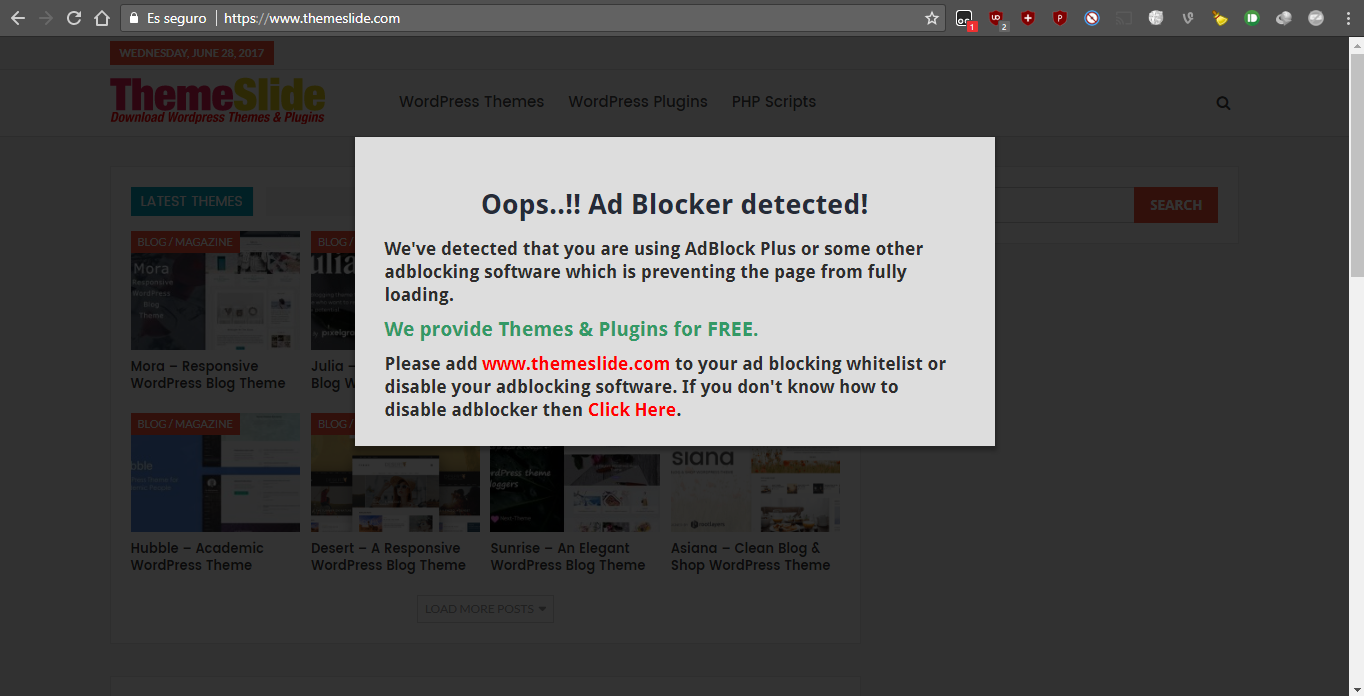Viewport: 1364px width, 696px height.
Task: Click the Asiana theme thumbnail
Action: pos(755,489)
